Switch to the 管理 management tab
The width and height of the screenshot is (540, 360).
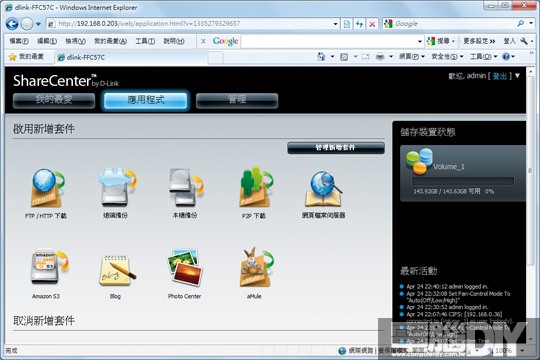click(237, 101)
